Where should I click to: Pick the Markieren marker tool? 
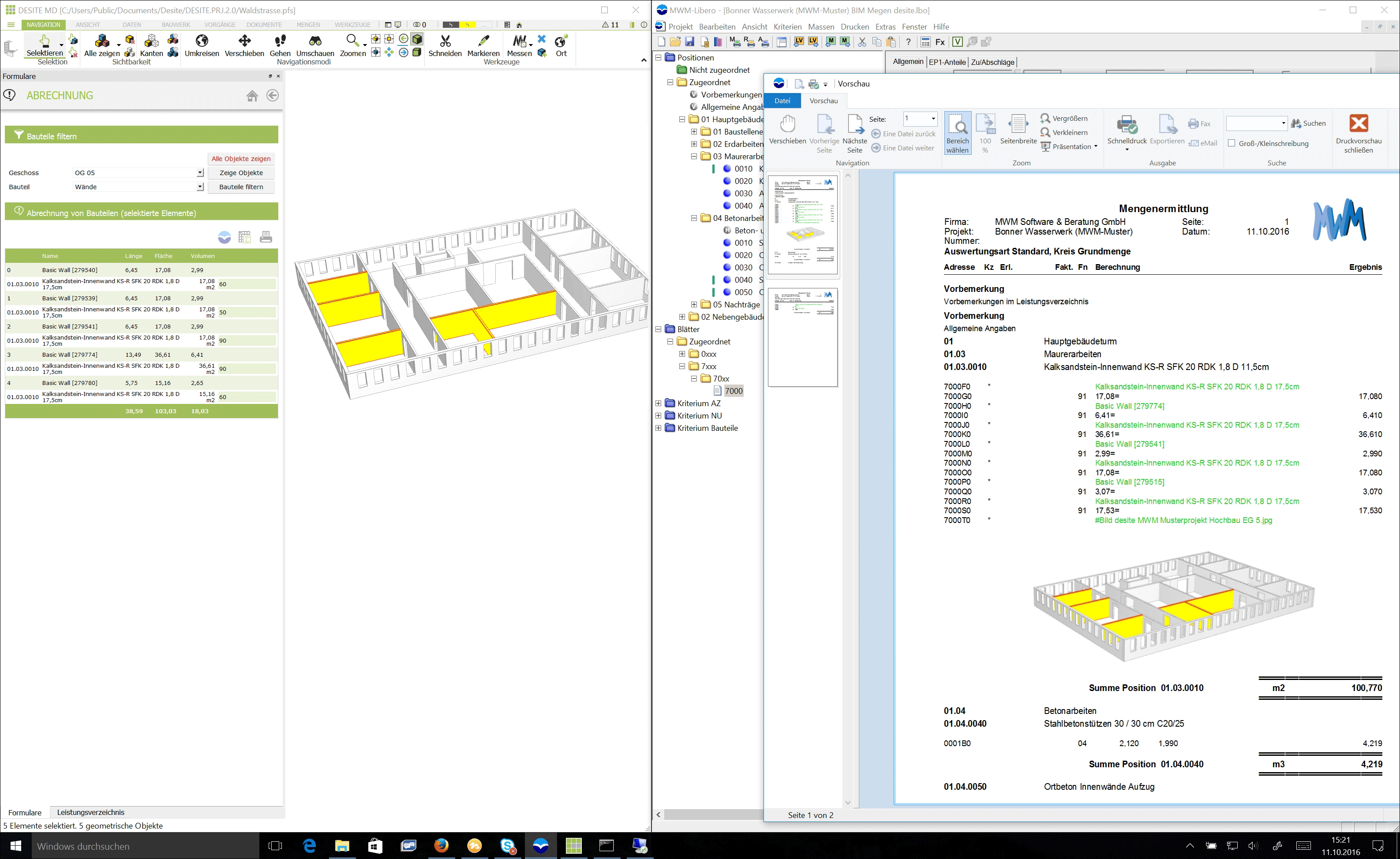483,45
